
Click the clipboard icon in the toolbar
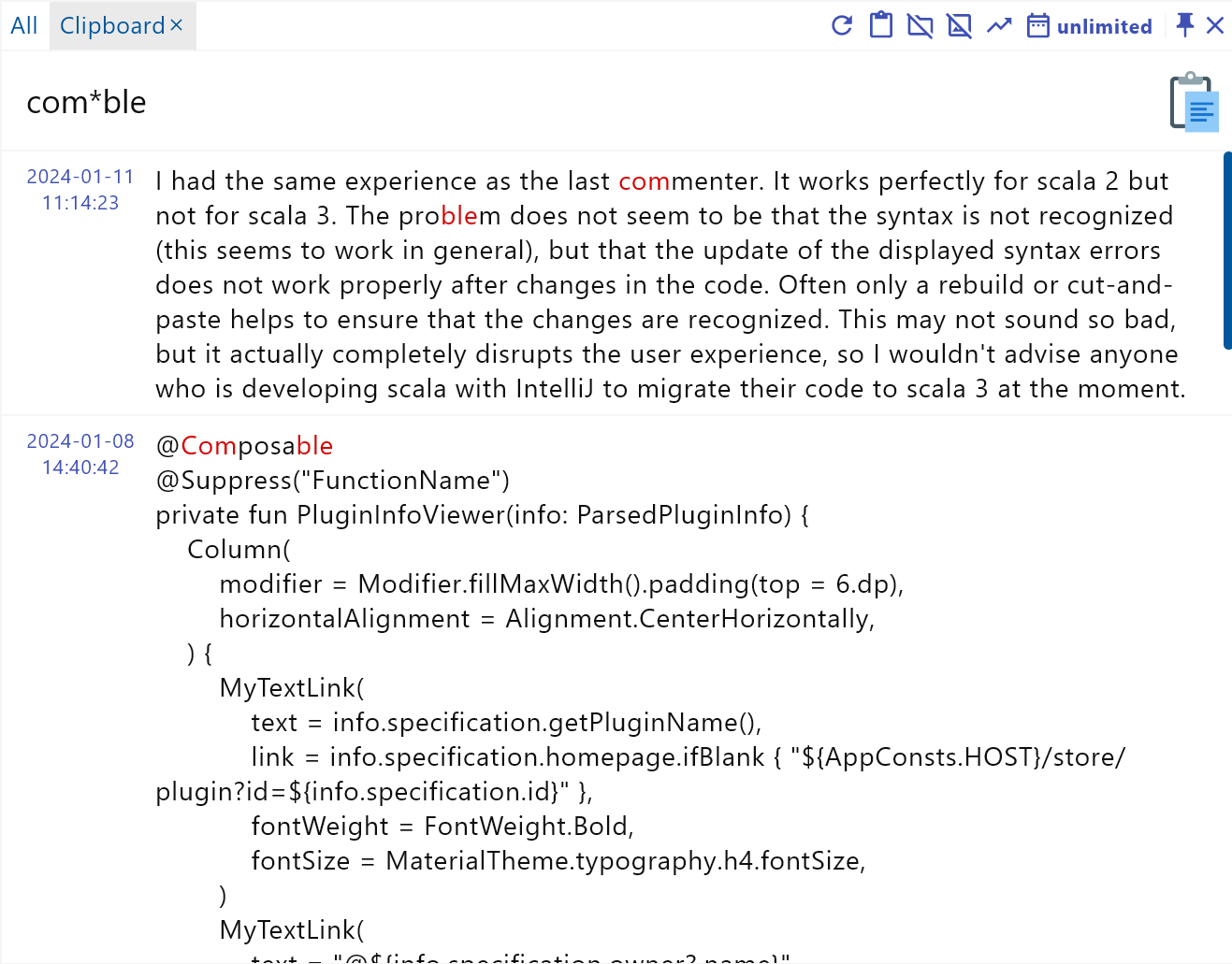881,25
